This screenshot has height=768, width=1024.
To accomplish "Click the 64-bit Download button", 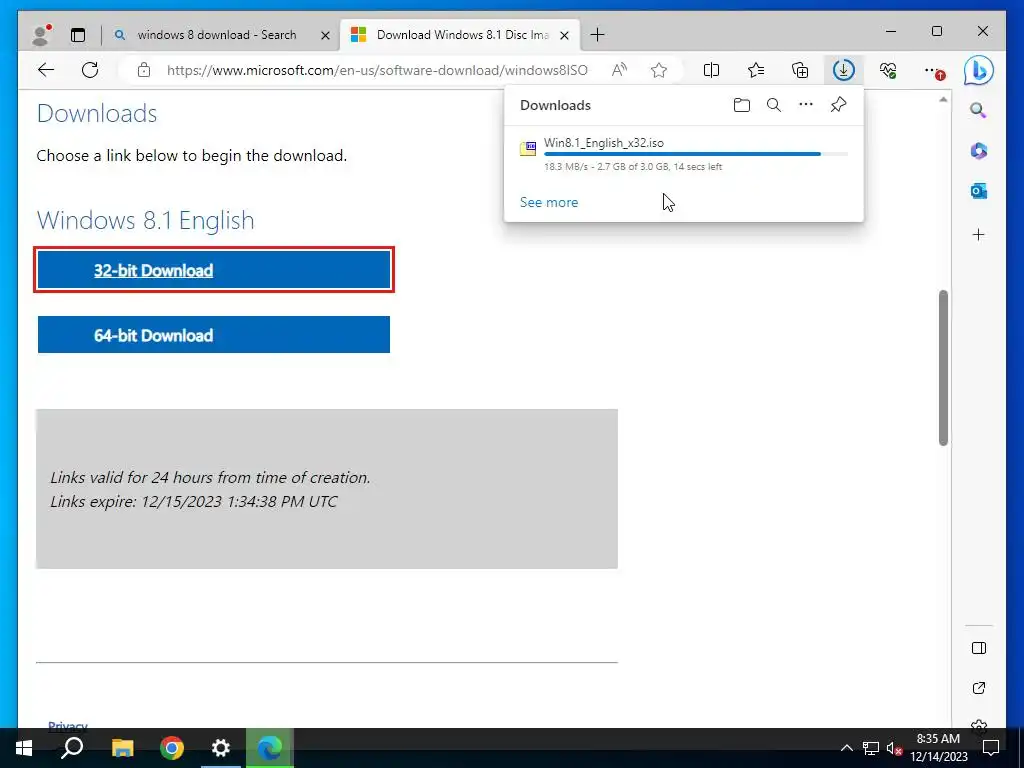I will (x=214, y=334).
